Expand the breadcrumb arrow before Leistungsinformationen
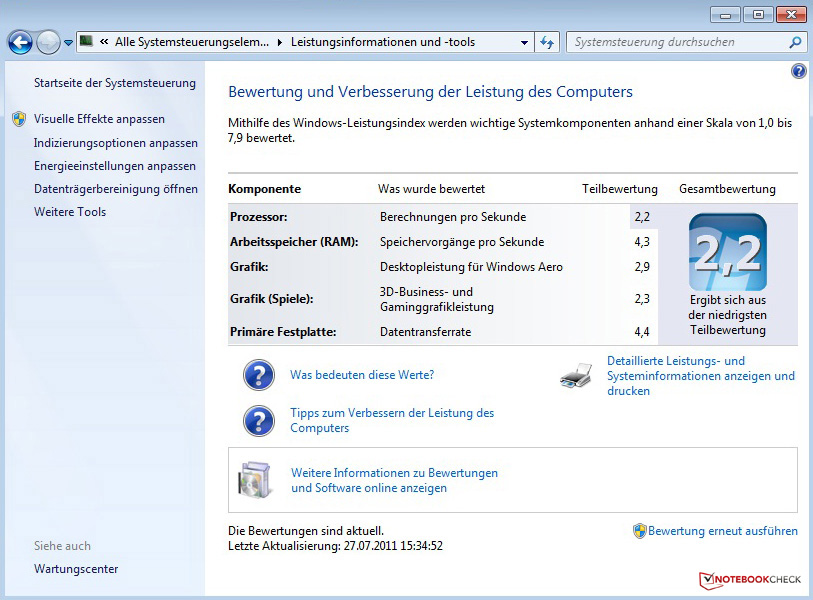The height and width of the screenshot is (600, 813). tap(280, 43)
